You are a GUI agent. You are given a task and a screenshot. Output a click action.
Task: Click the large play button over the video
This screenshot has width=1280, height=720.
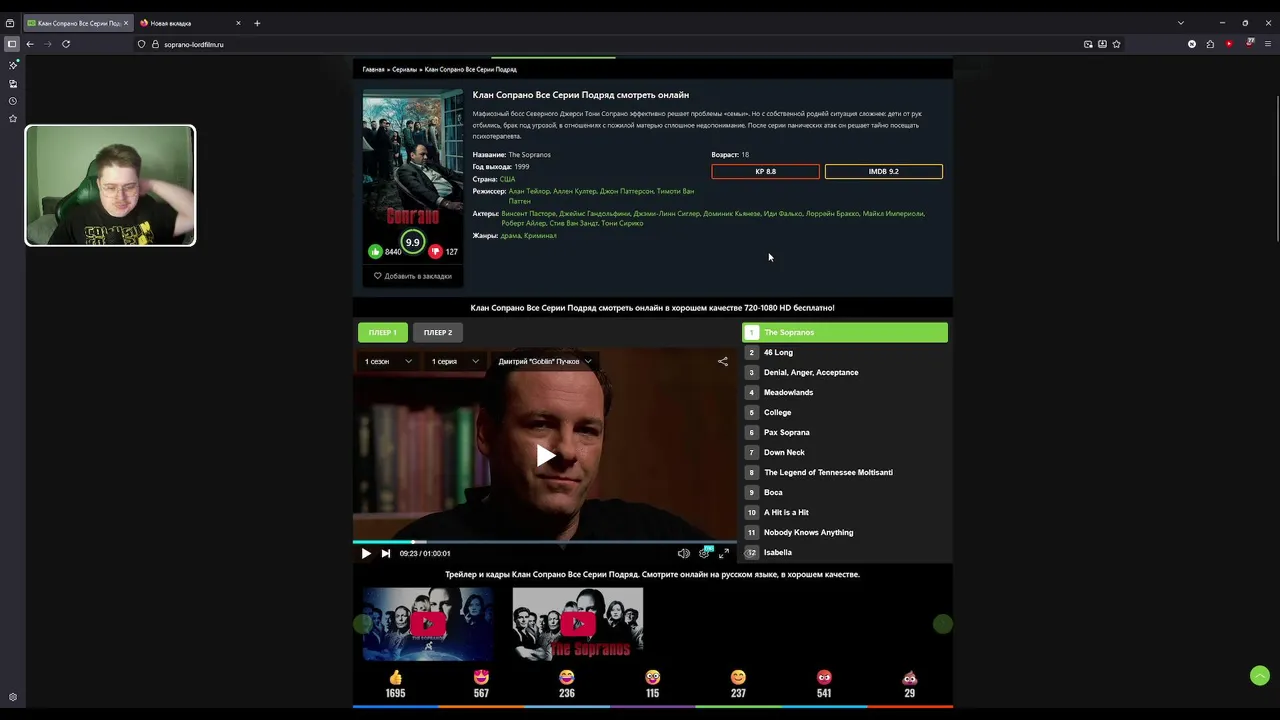tap(545, 456)
